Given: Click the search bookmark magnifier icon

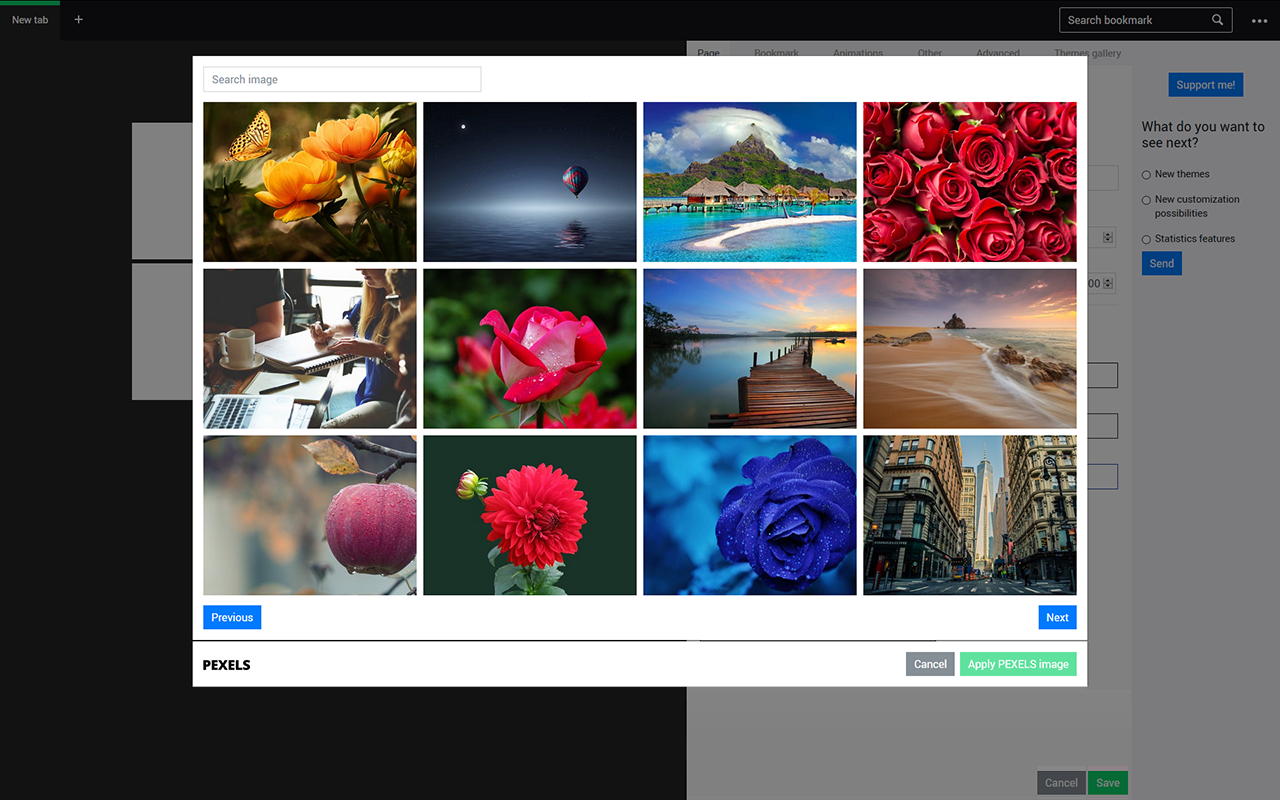Looking at the screenshot, I should (x=1217, y=20).
